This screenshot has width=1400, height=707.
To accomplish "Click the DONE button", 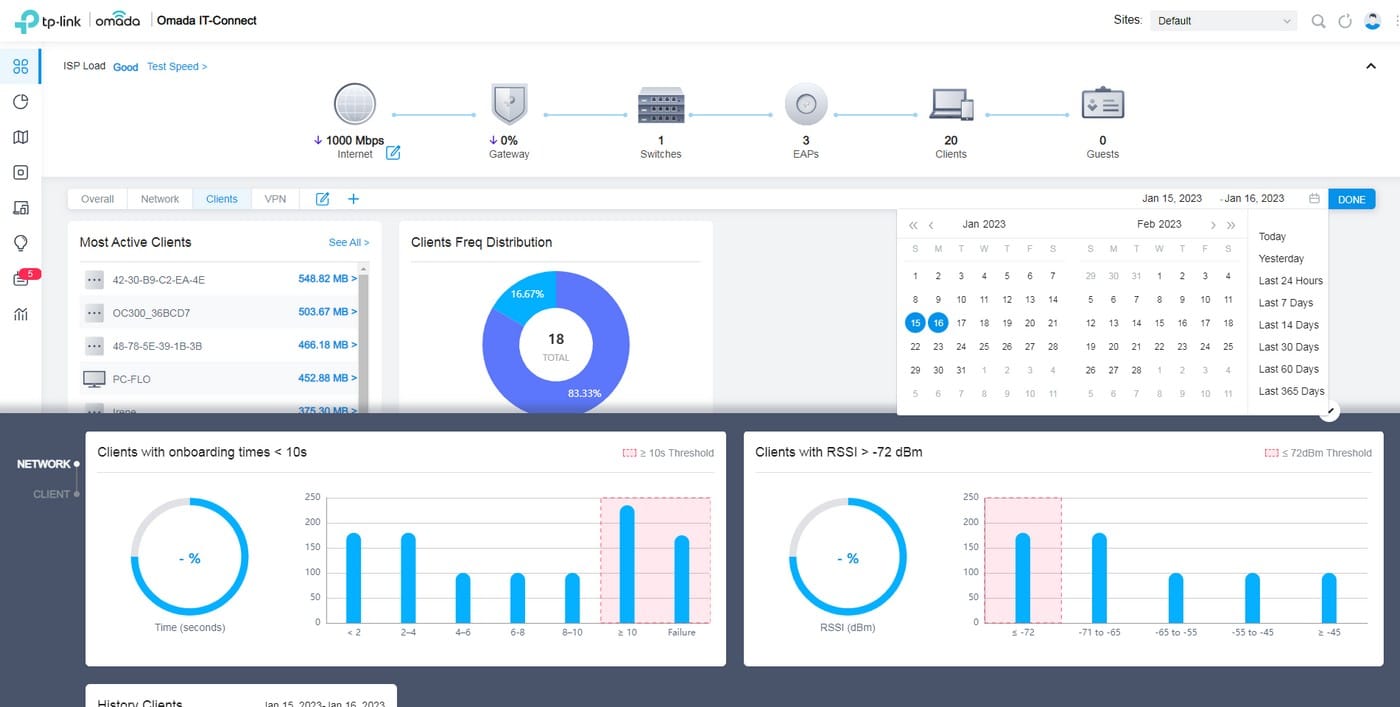I will pos(1352,199).
